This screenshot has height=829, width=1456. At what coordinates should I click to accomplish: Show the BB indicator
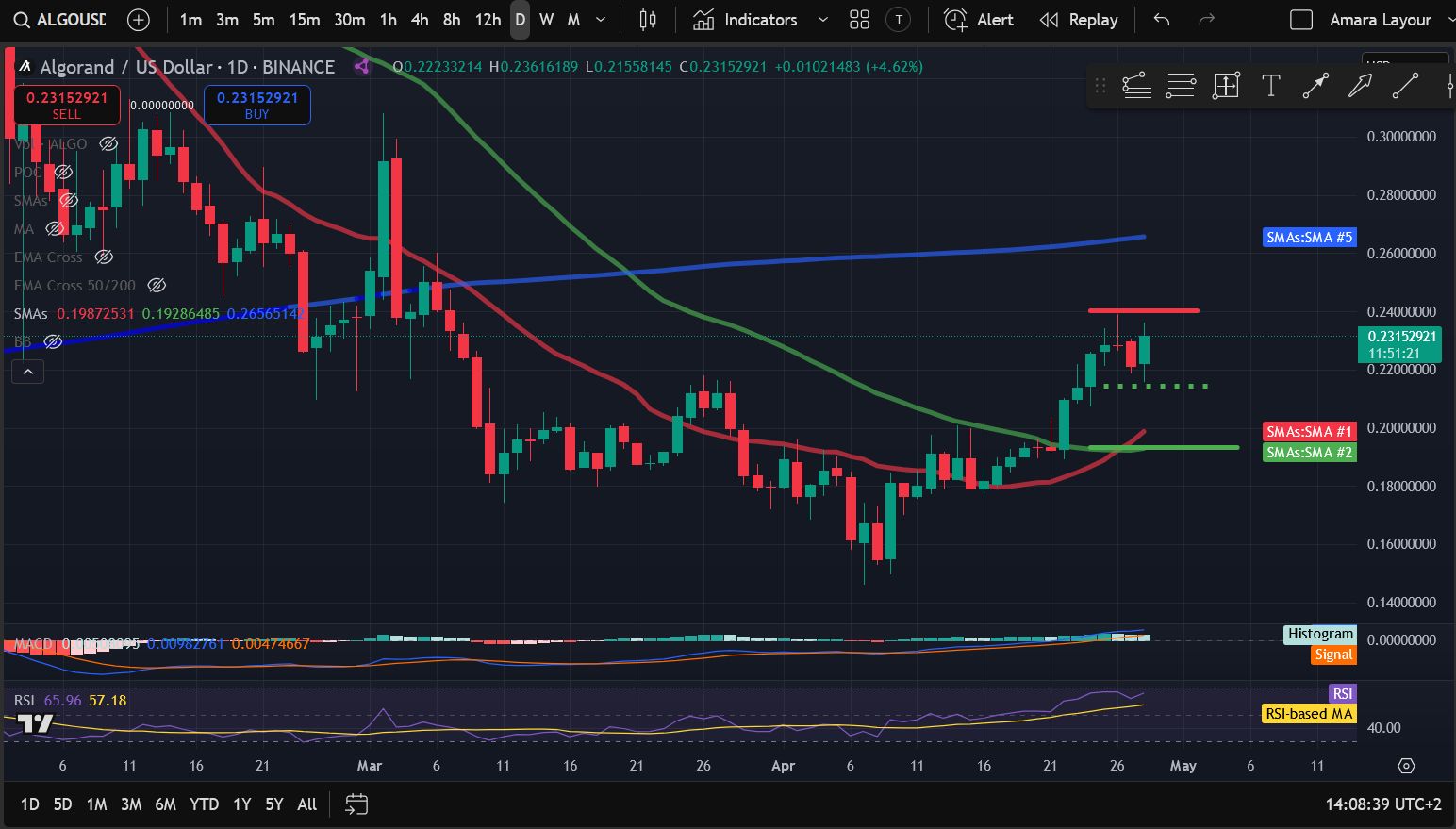point(53,341)
